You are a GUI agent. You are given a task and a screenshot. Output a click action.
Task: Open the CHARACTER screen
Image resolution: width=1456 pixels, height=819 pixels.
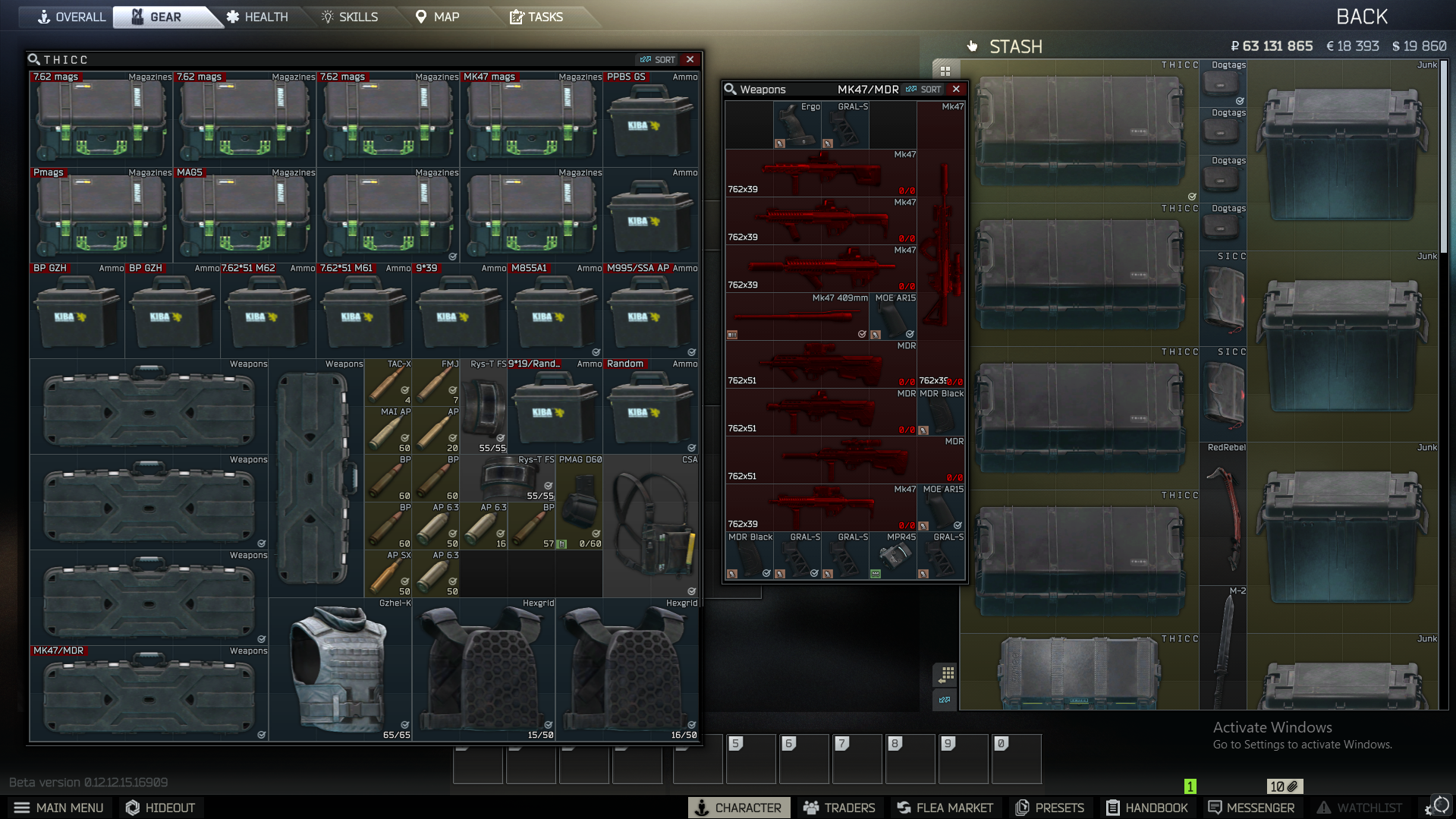[739, 808]
